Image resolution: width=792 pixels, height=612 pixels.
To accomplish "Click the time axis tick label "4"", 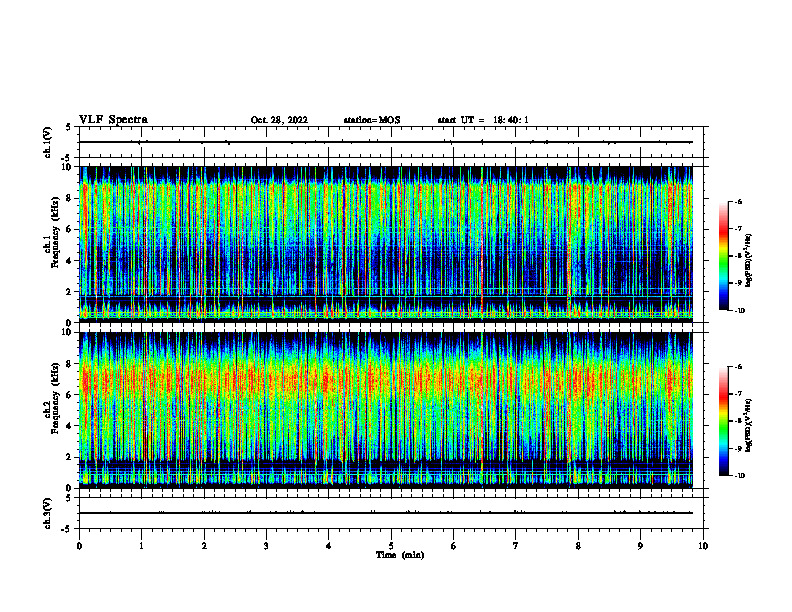I will click(x=329, y=546).
